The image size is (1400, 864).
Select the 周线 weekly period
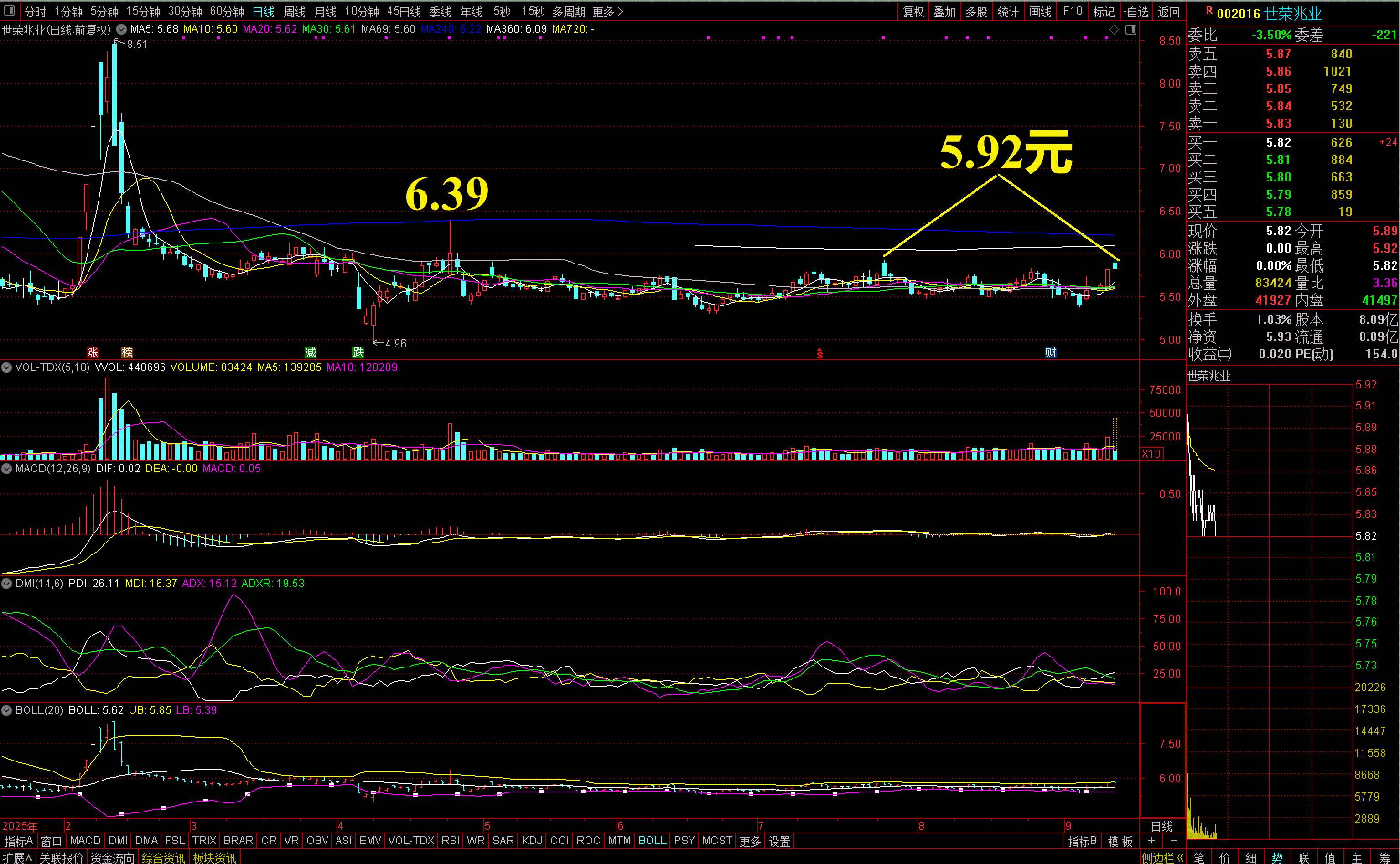click(294, 11)
